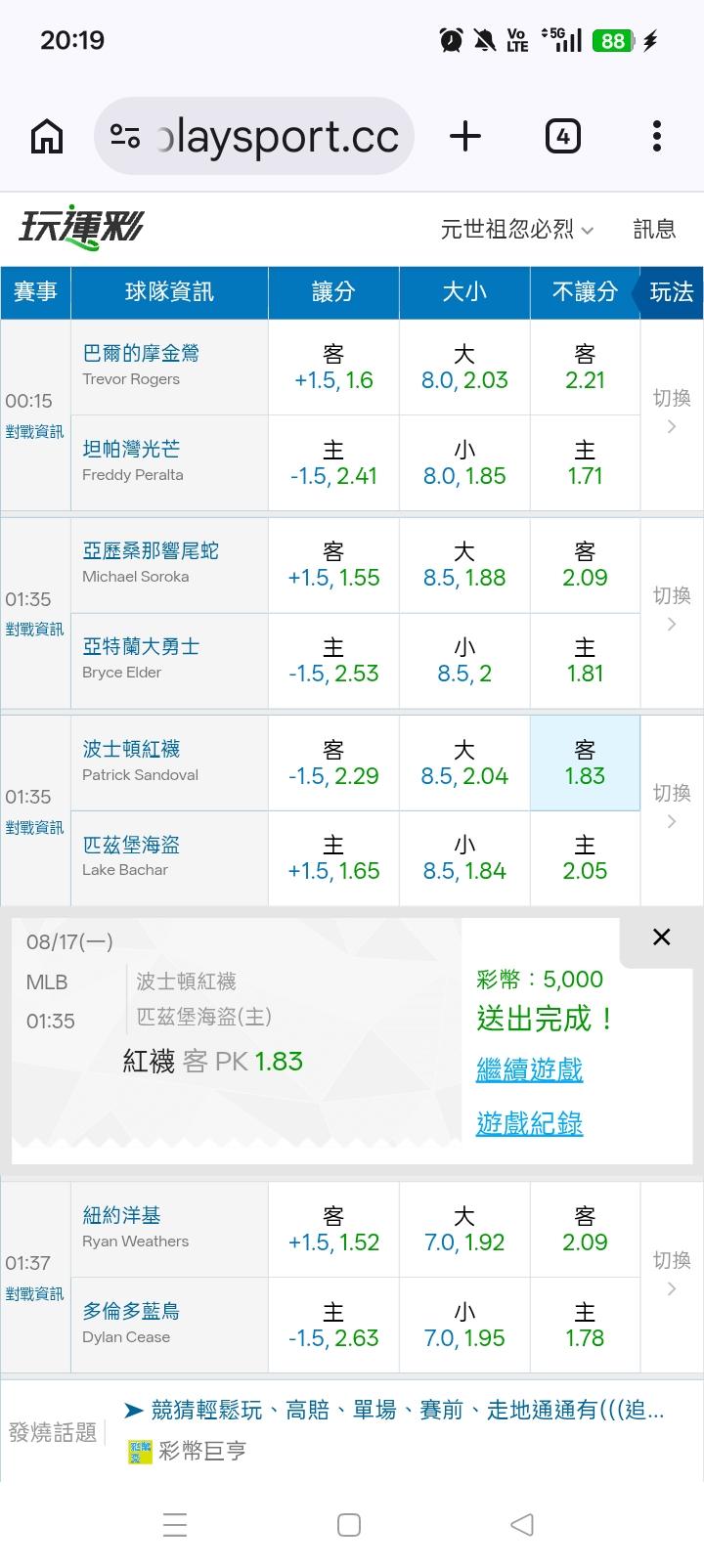Tap the Android recent apps button
The height and width of the screenshot is (1568, 704).
point(175,1524)
